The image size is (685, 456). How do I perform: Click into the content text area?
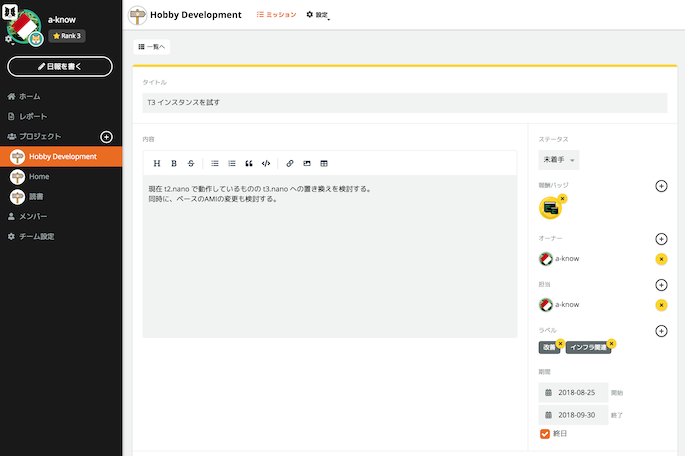[x=330, y=256]
